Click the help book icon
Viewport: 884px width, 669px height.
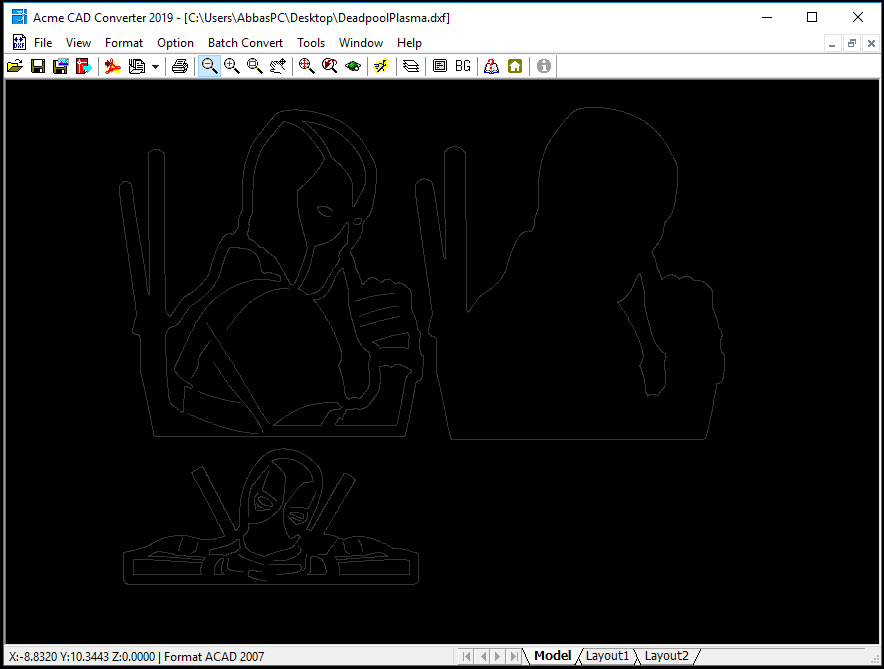click(492, 67)
